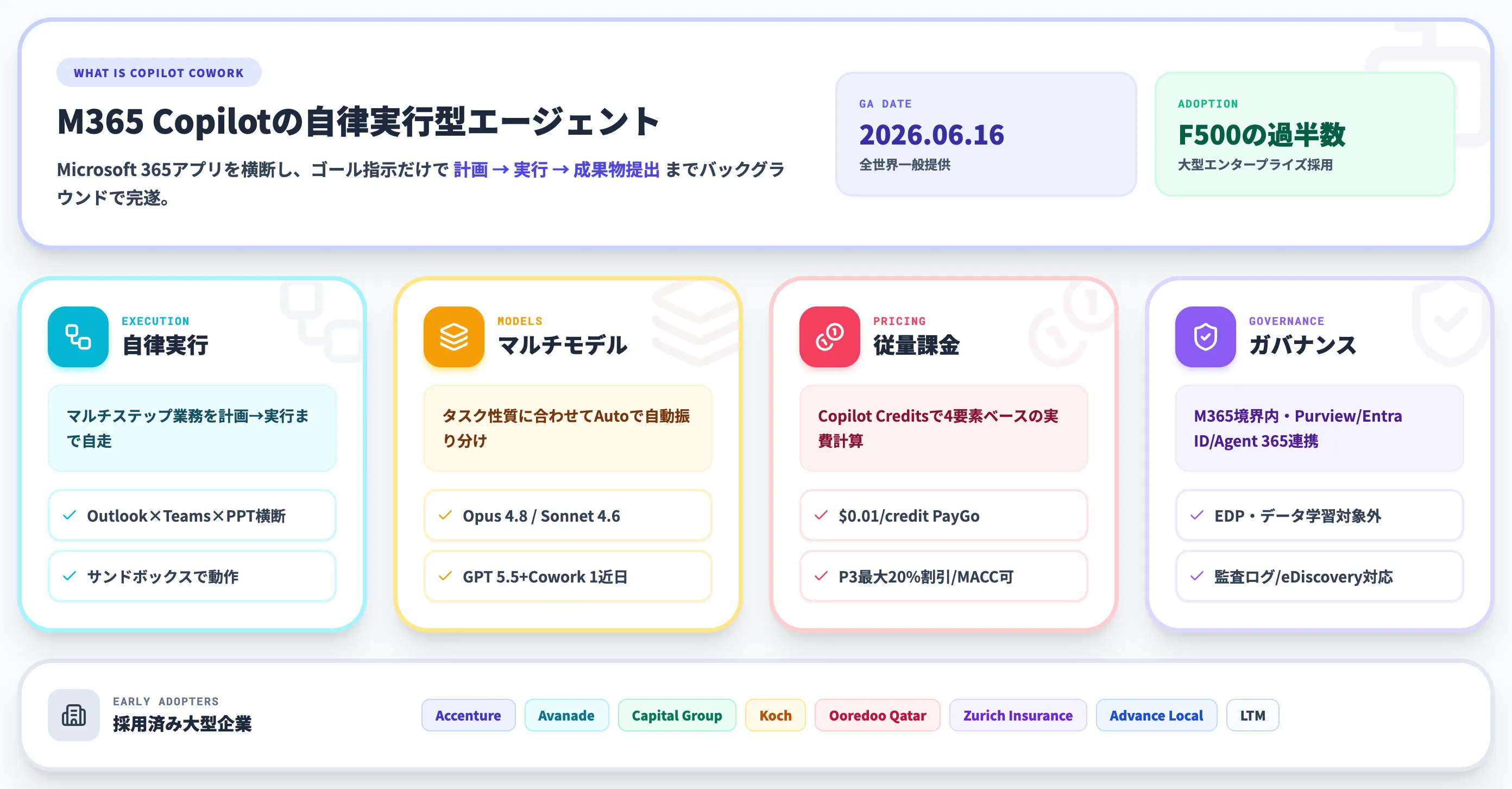The height and width of the screenshot is (789, 1512).
Task: Click the Copilot Credits summary box
Action: tap(943, 428)
